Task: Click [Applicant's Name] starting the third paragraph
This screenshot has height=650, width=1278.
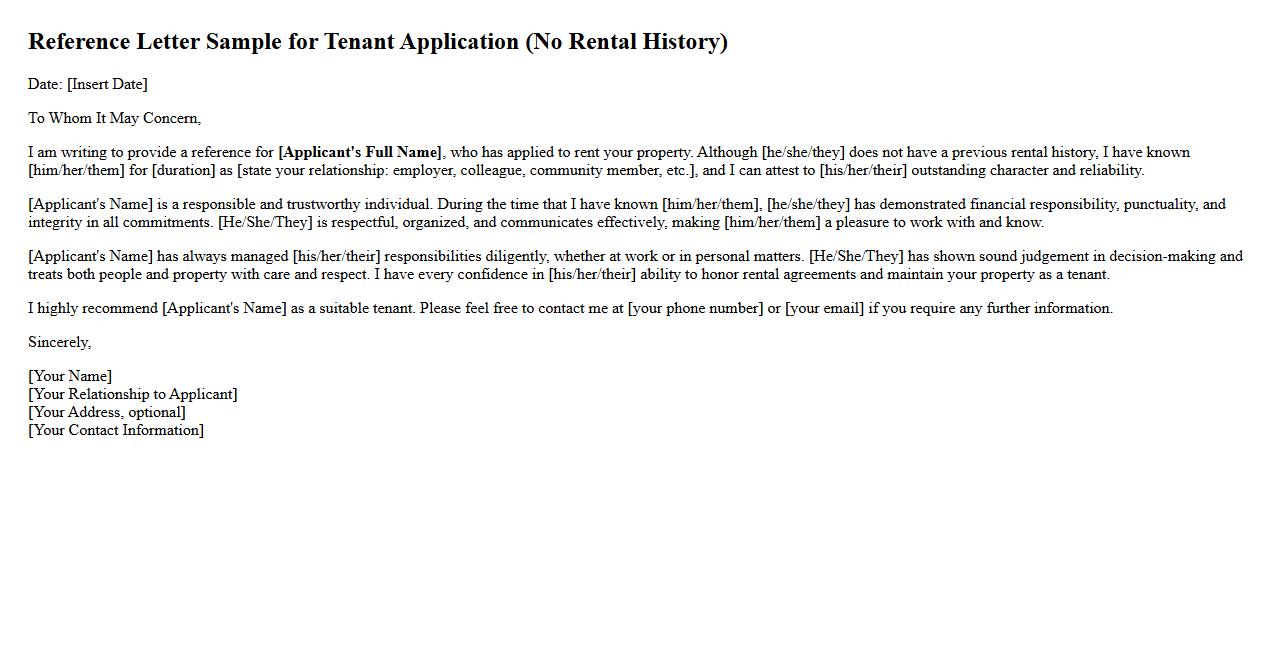Action: [x=90, y=256]
